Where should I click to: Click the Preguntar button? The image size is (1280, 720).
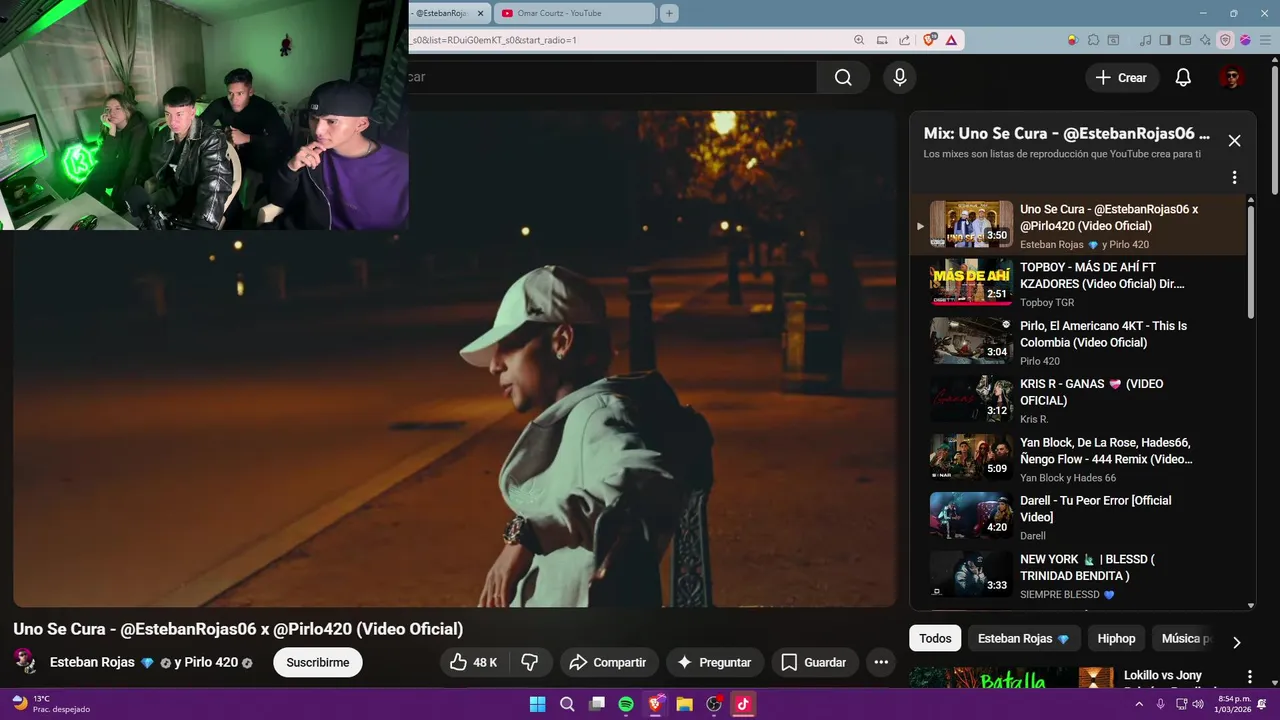pos(714,662)
